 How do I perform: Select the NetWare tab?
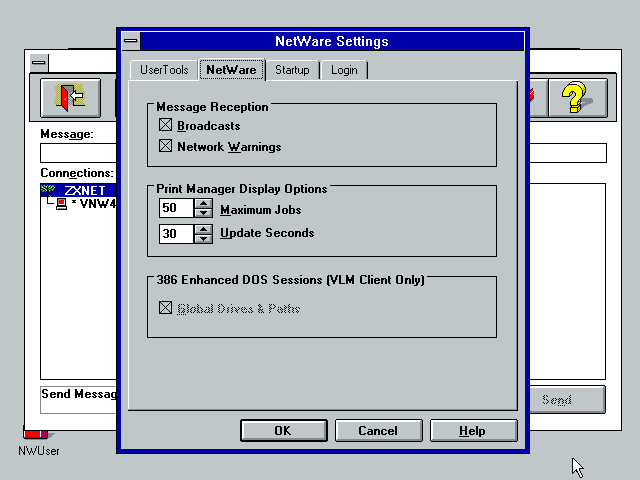(231, 70)
